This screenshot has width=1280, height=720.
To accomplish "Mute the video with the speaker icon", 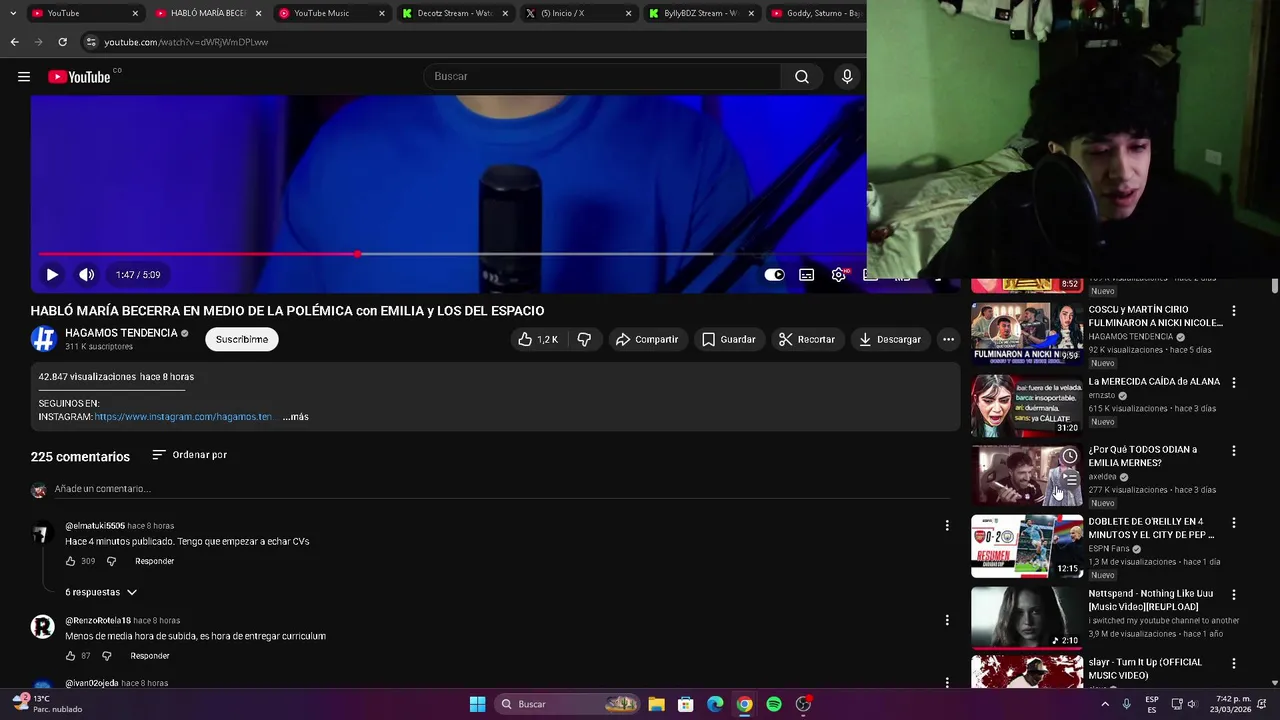I will tap(87, 275).
